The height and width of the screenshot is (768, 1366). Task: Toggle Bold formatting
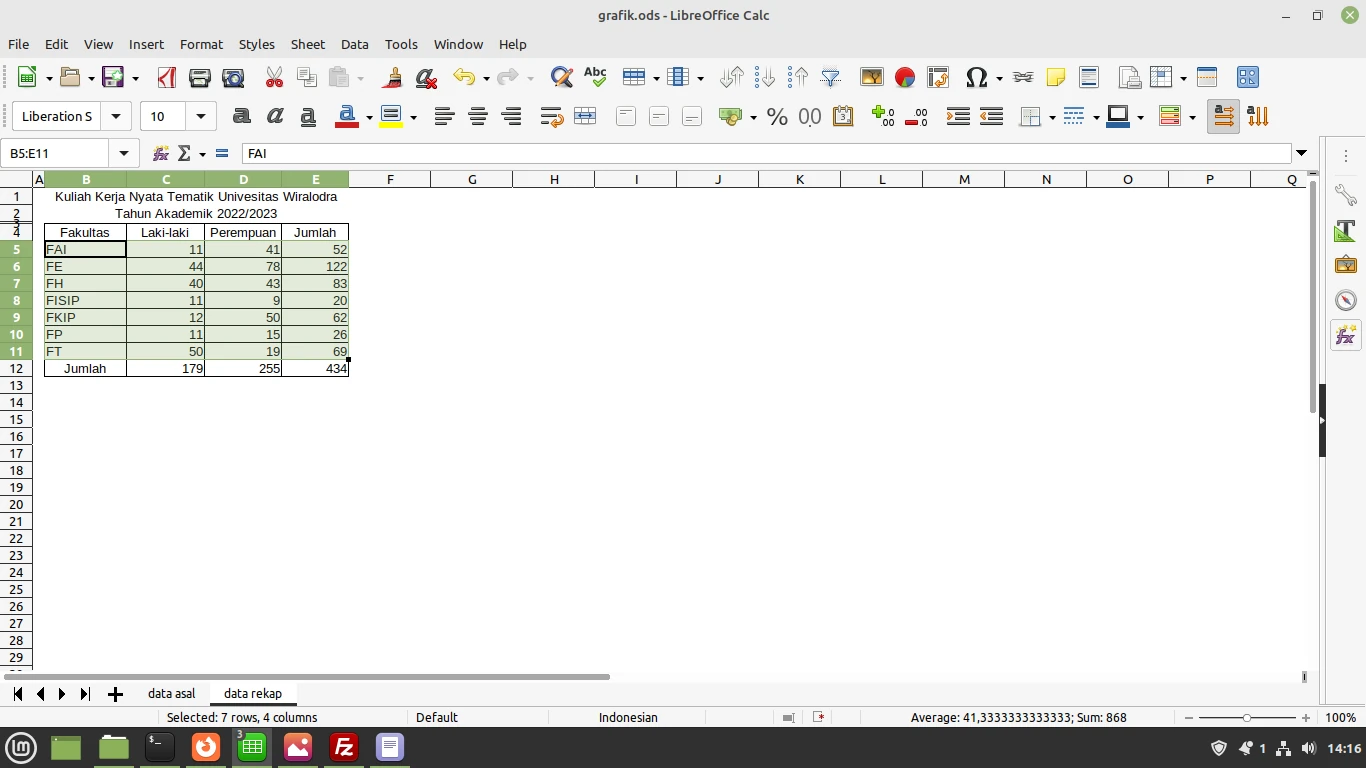[x=241, y=116]
